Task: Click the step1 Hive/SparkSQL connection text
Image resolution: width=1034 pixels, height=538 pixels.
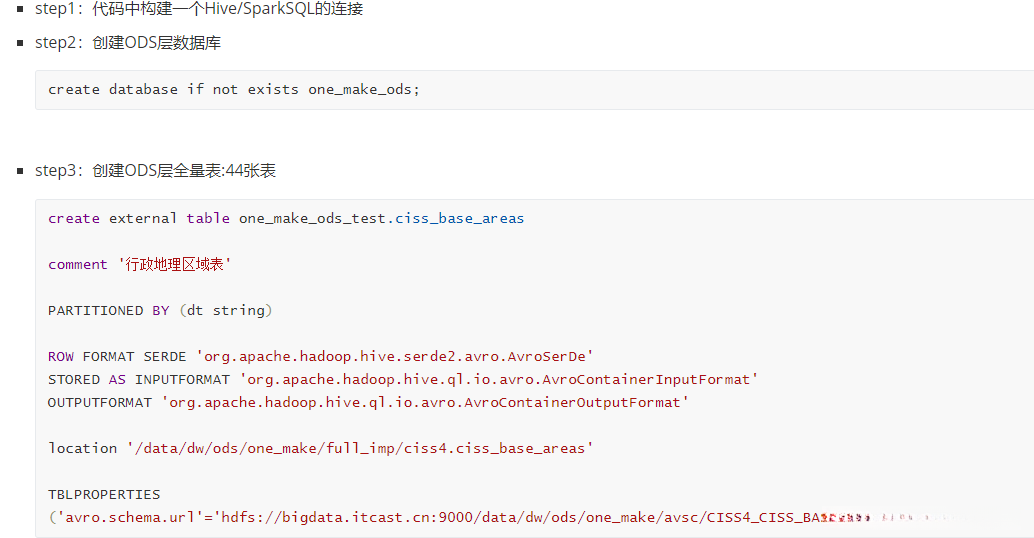Action: tap(199, 9)
